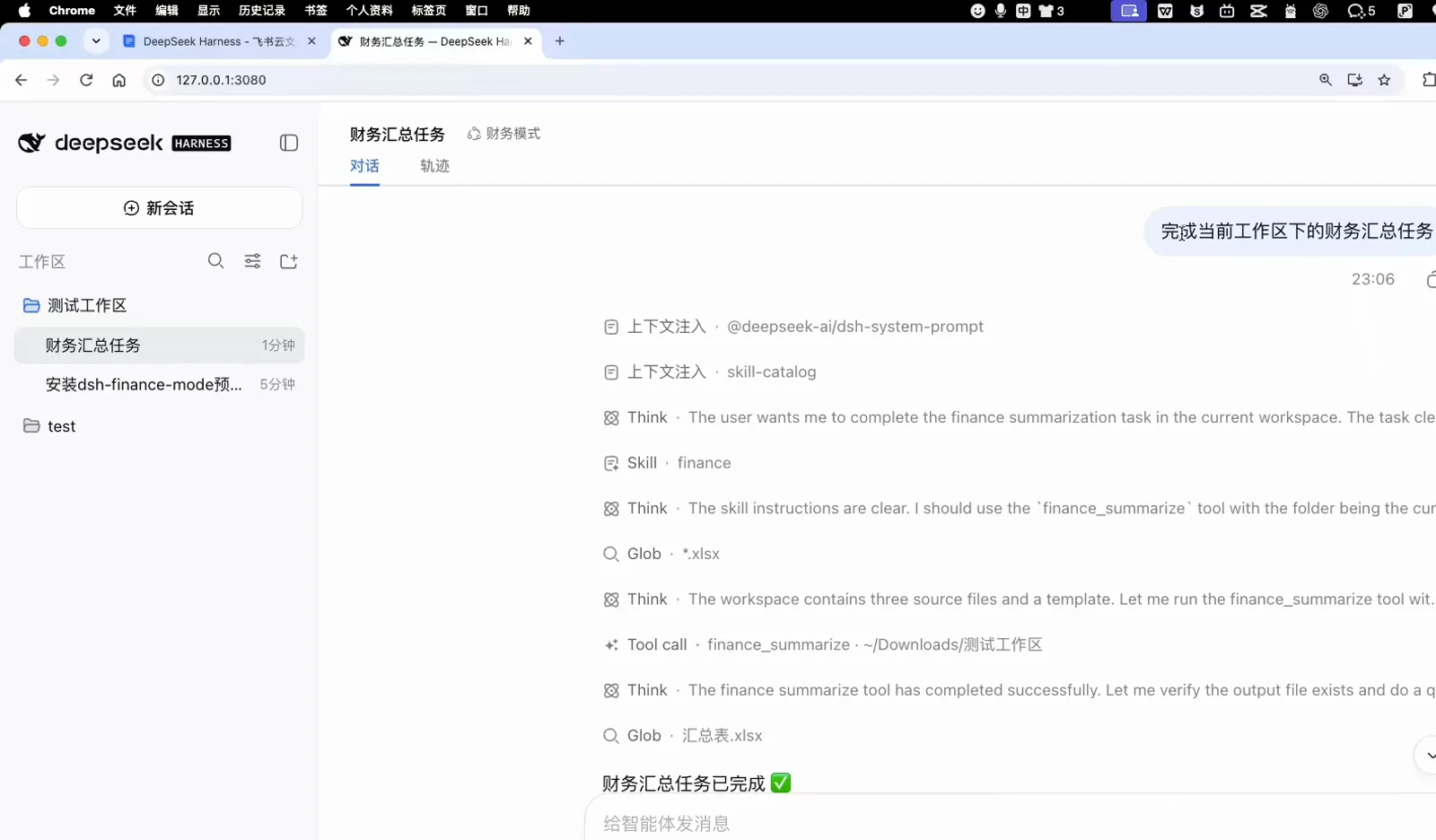Click the microphone icon in menu bar

point(1001,11)
